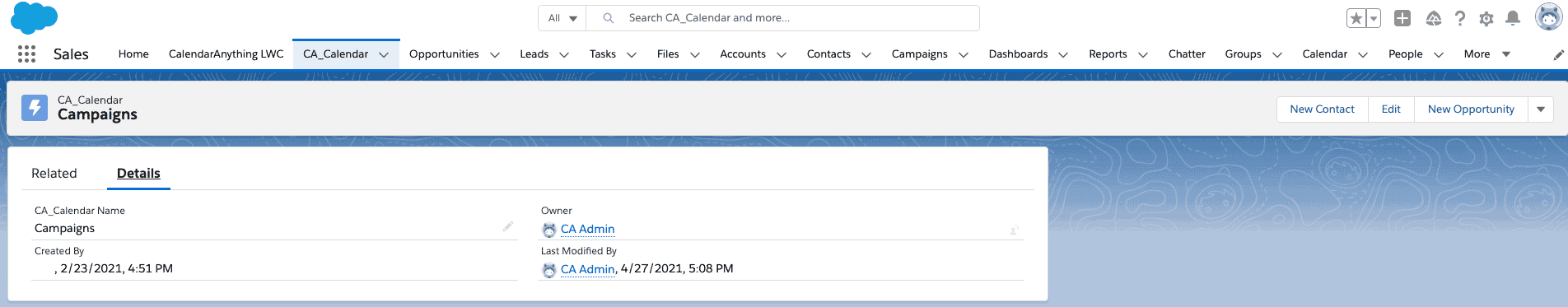Click the 4/27/2021, 5:08 PM modified date
Screen dimensions: 1568x307
click(677, 269)
